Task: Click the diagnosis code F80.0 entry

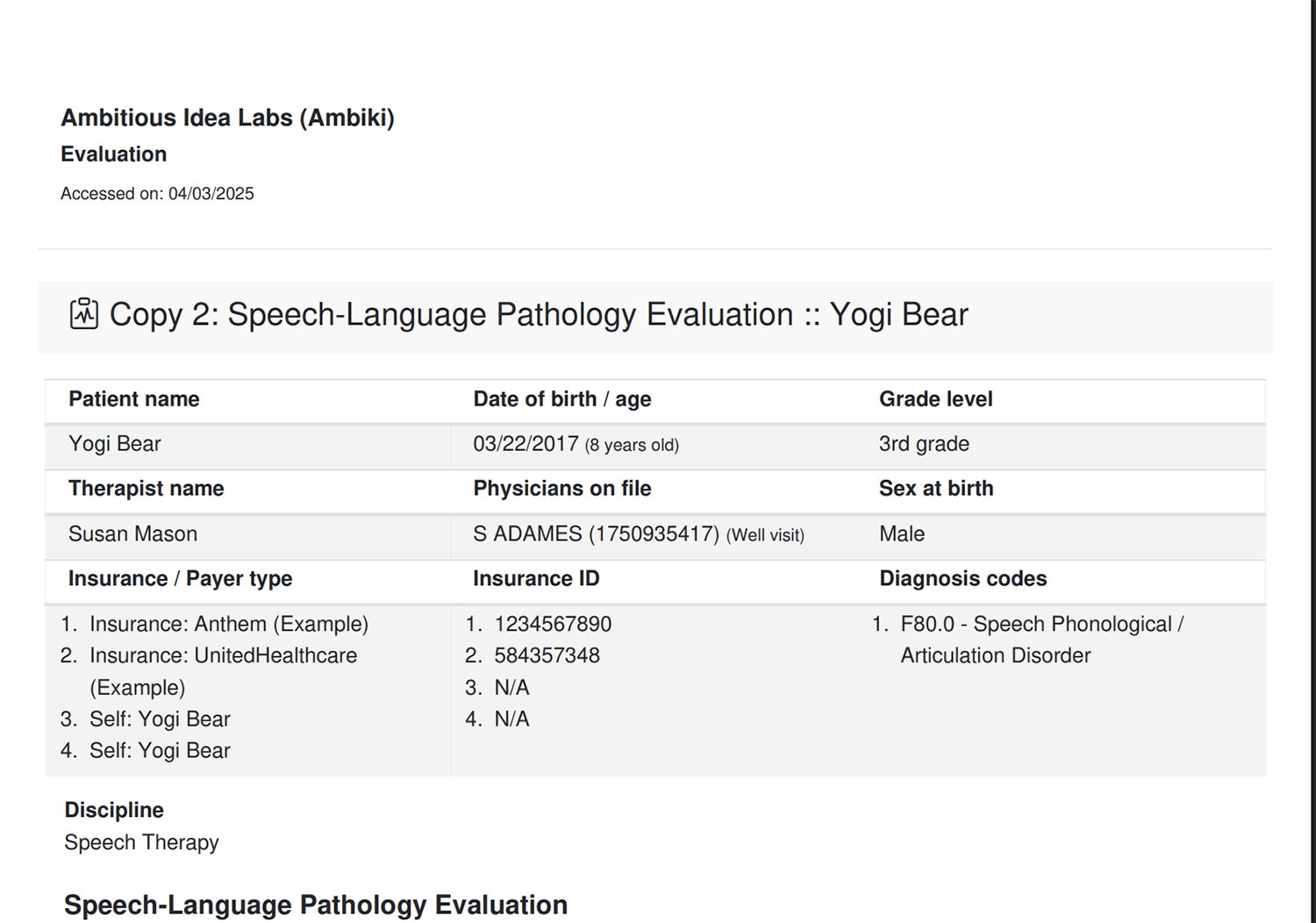Action: [1042, 624]
